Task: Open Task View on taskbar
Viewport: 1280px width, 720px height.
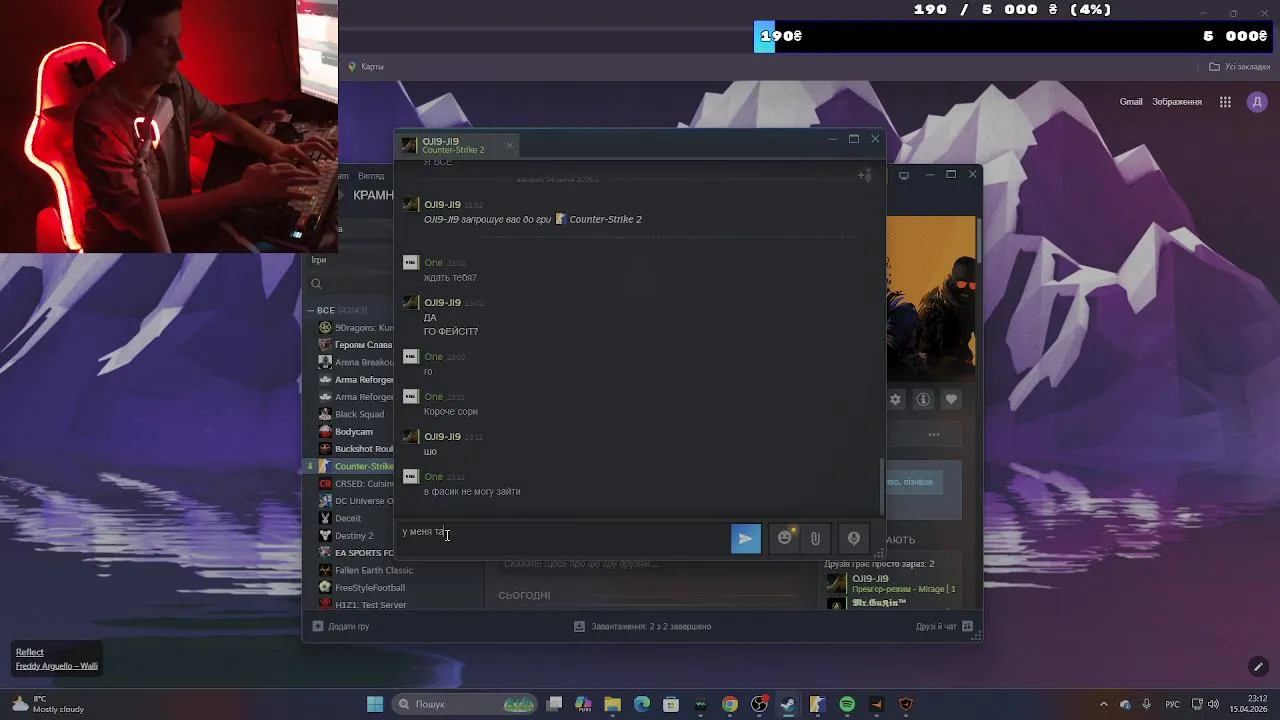Action: (x=555, y=704)
